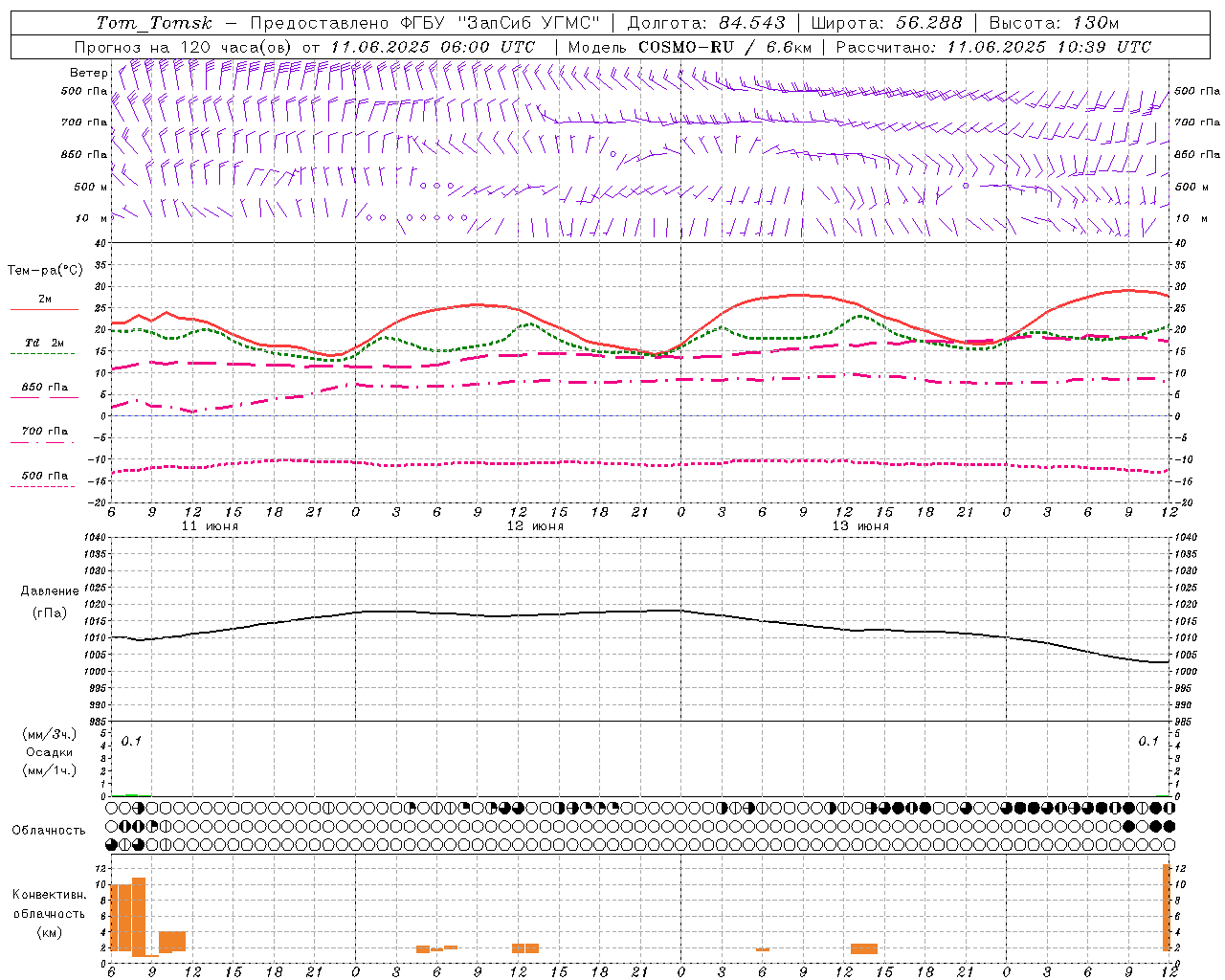This screenshot has width=1225, height=980.
Task: Click the tallest orange convective bar near 9h
Action: 139,916
